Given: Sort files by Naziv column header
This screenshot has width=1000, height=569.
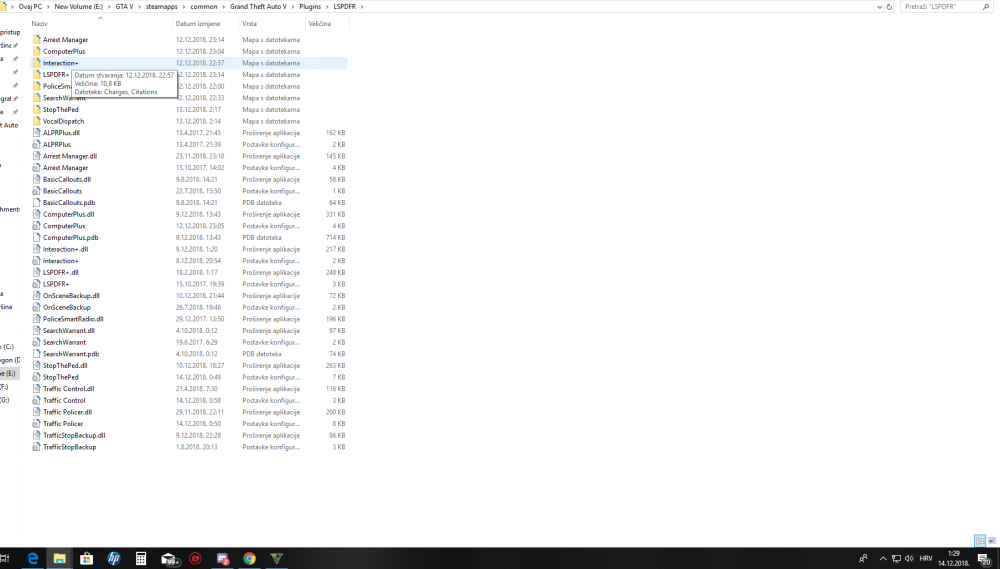Looking at the screenshot, I should (40, 24).
